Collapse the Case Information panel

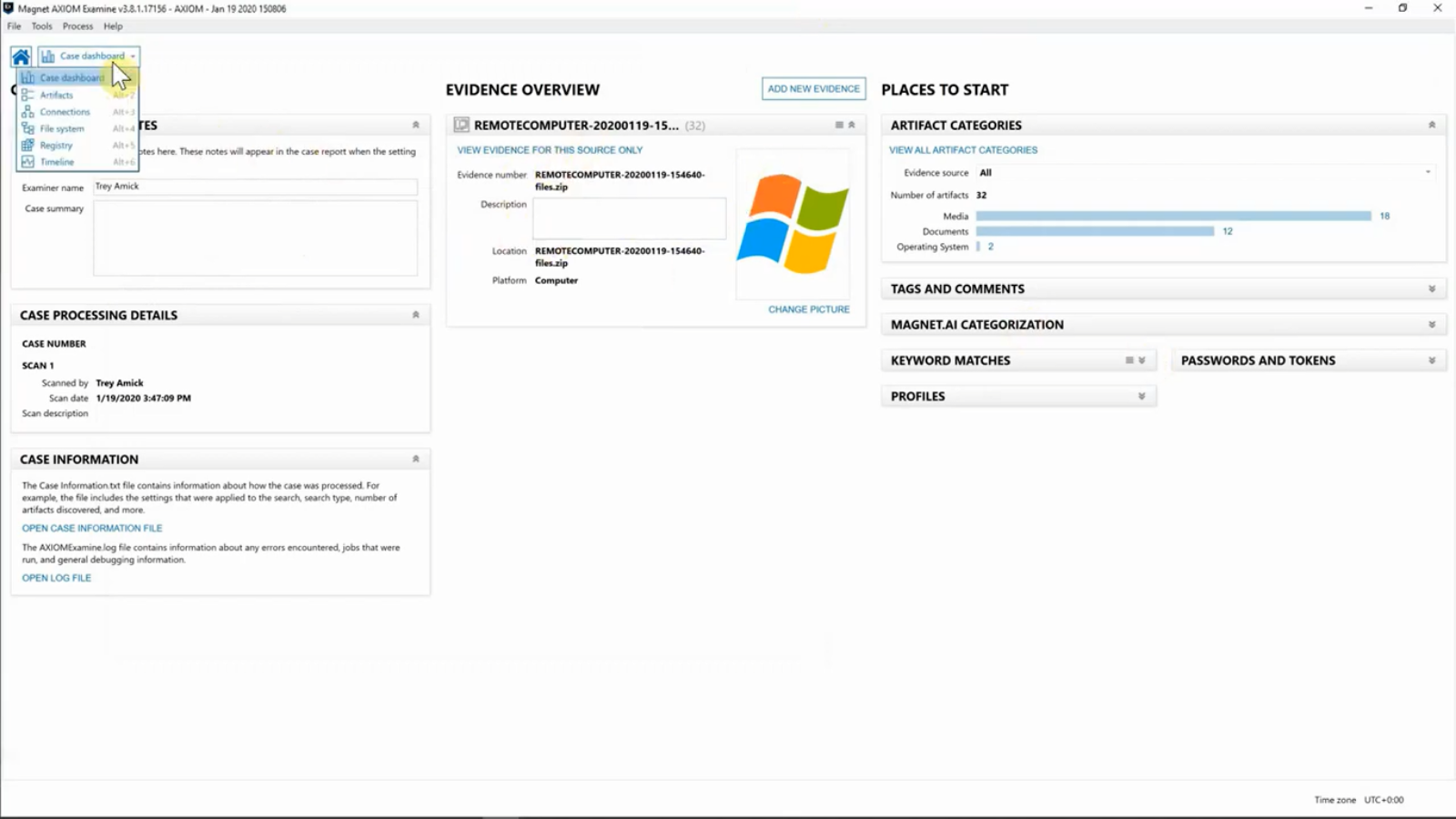[416, 460]
